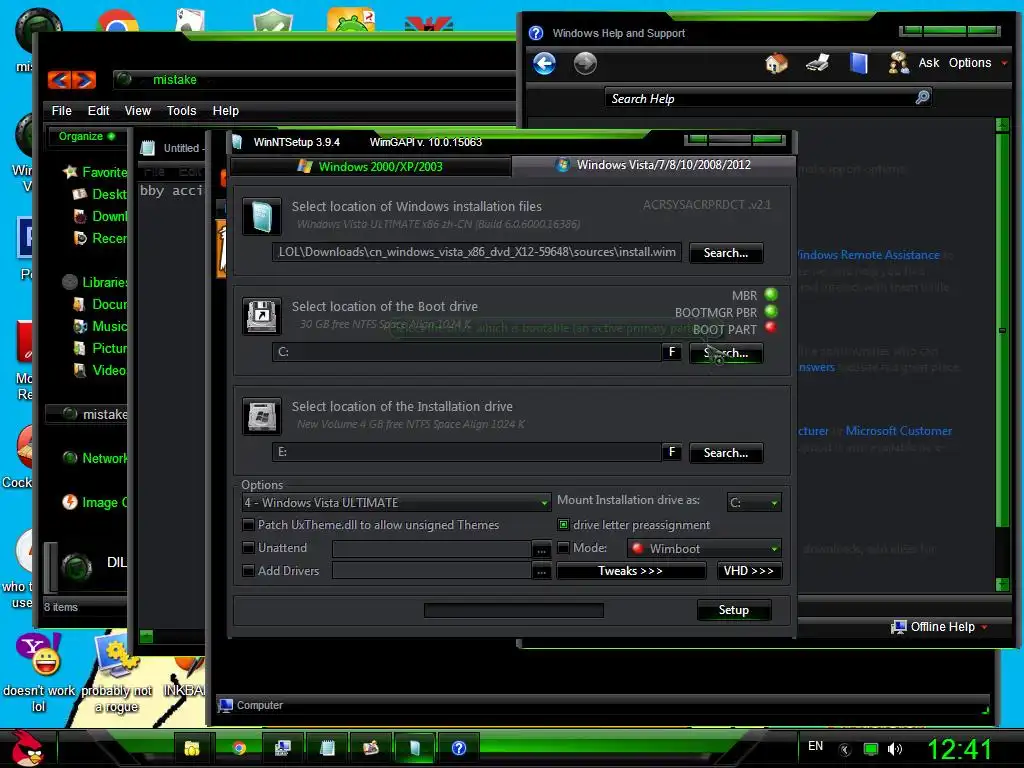The width and height of the screenshot is (1024, 768).
Task: Open the Wimboot mode dropdown
Action: 704,548
